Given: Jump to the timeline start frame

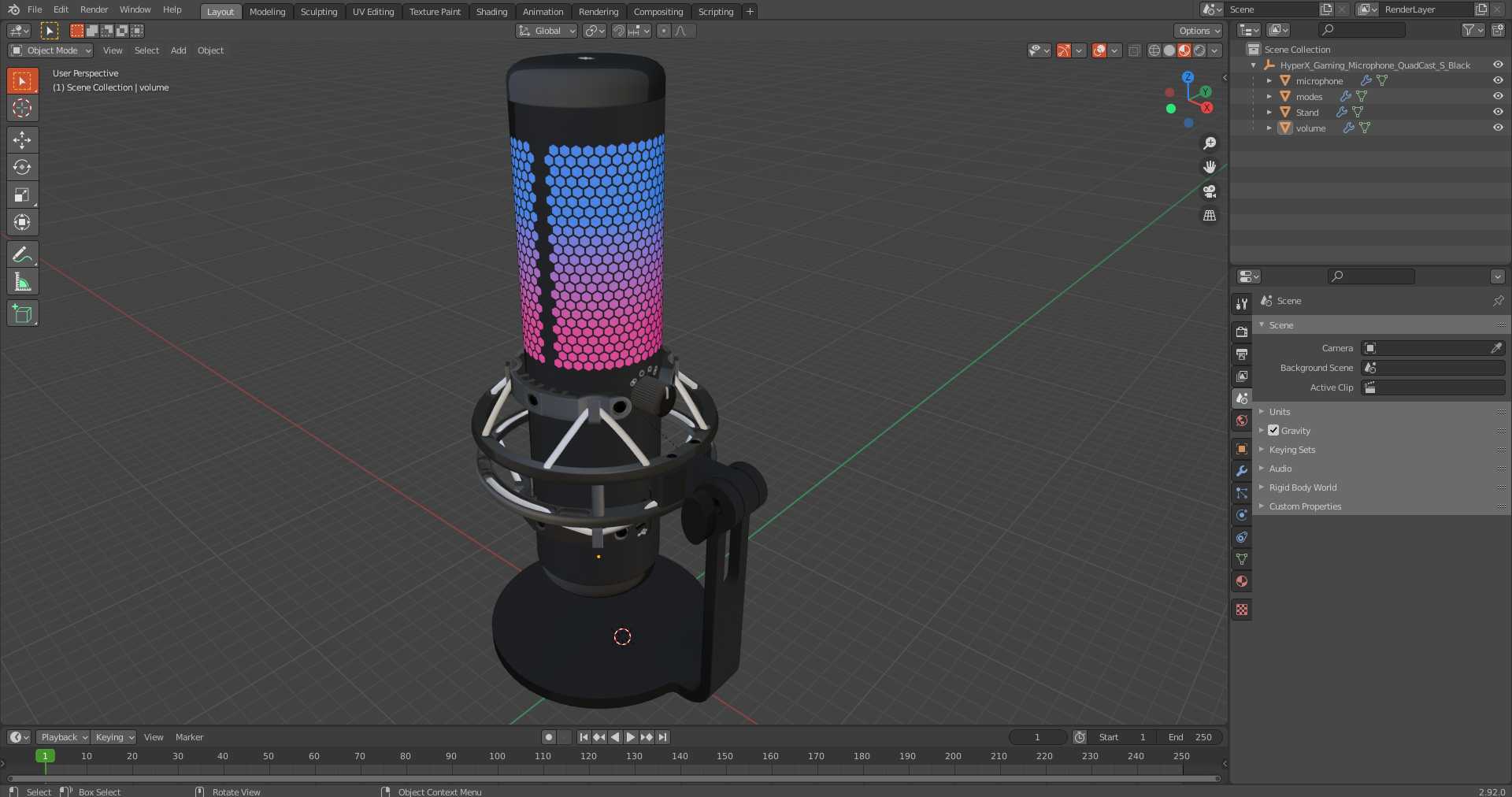Looking at the screenshot, I should click(584, 737).
